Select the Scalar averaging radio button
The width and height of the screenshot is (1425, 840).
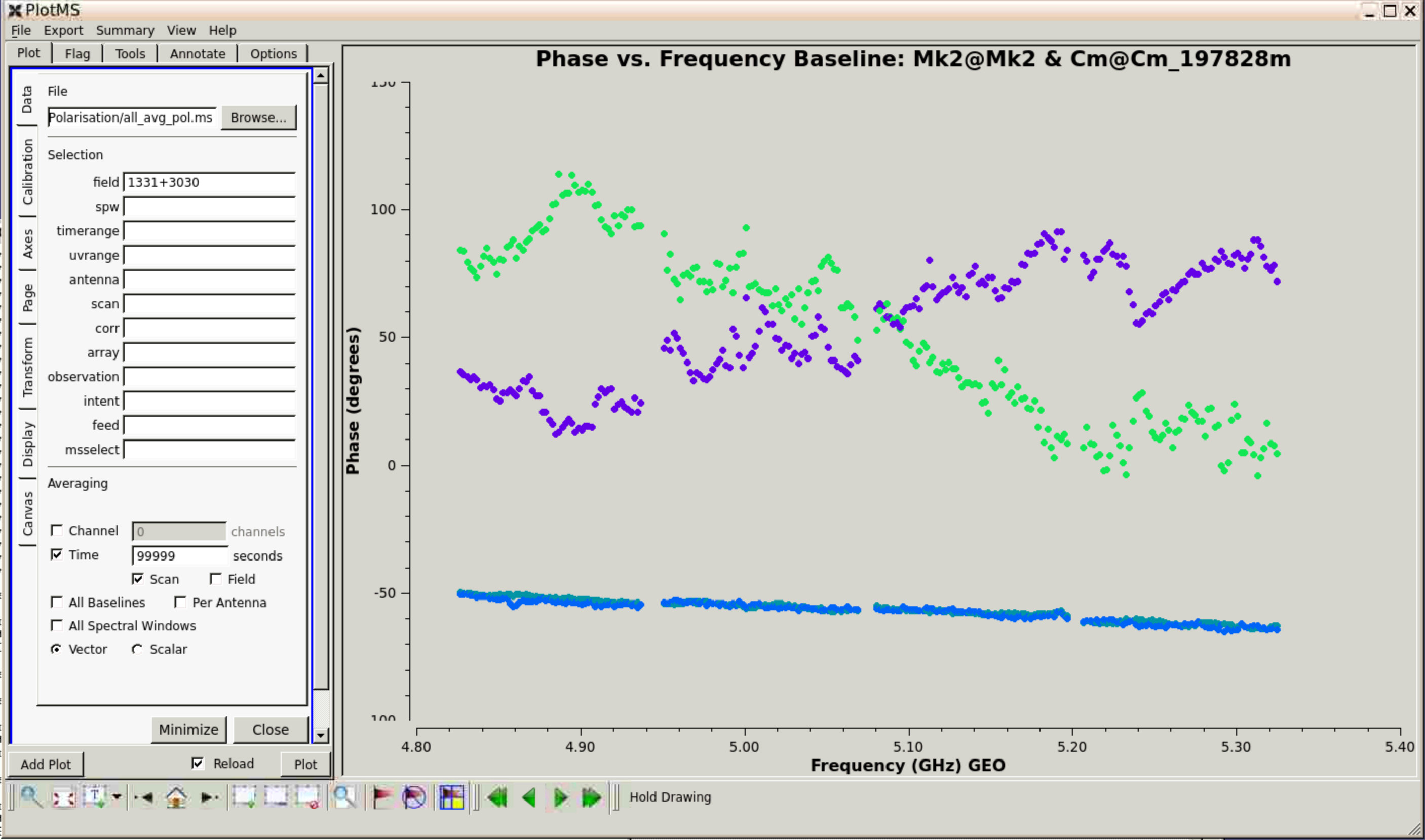[137, 649]
